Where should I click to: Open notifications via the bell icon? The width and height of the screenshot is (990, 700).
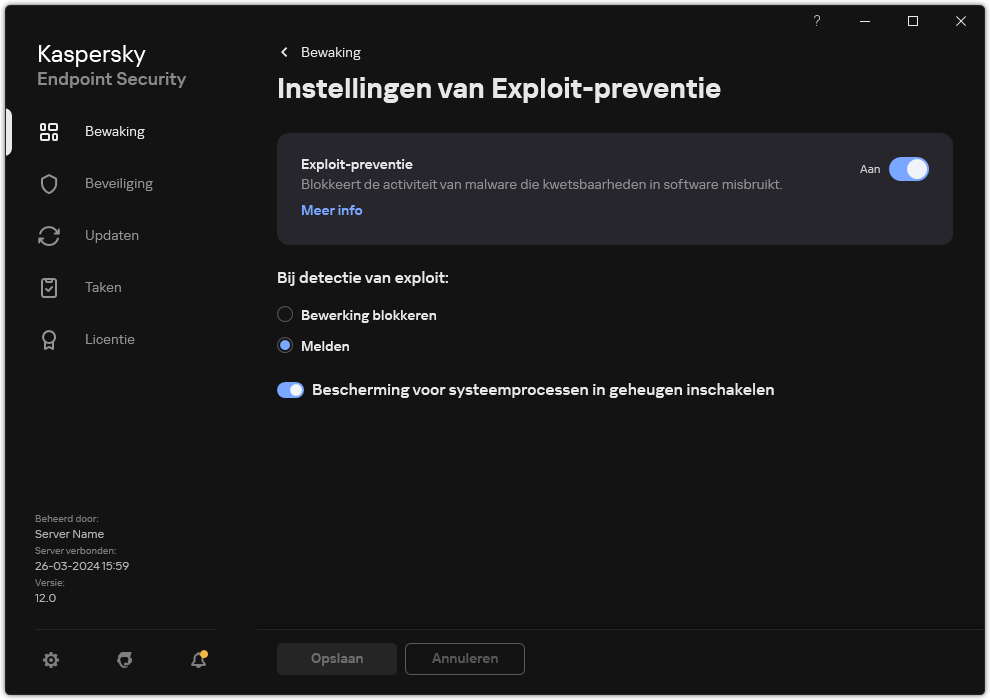click(197, 660)
